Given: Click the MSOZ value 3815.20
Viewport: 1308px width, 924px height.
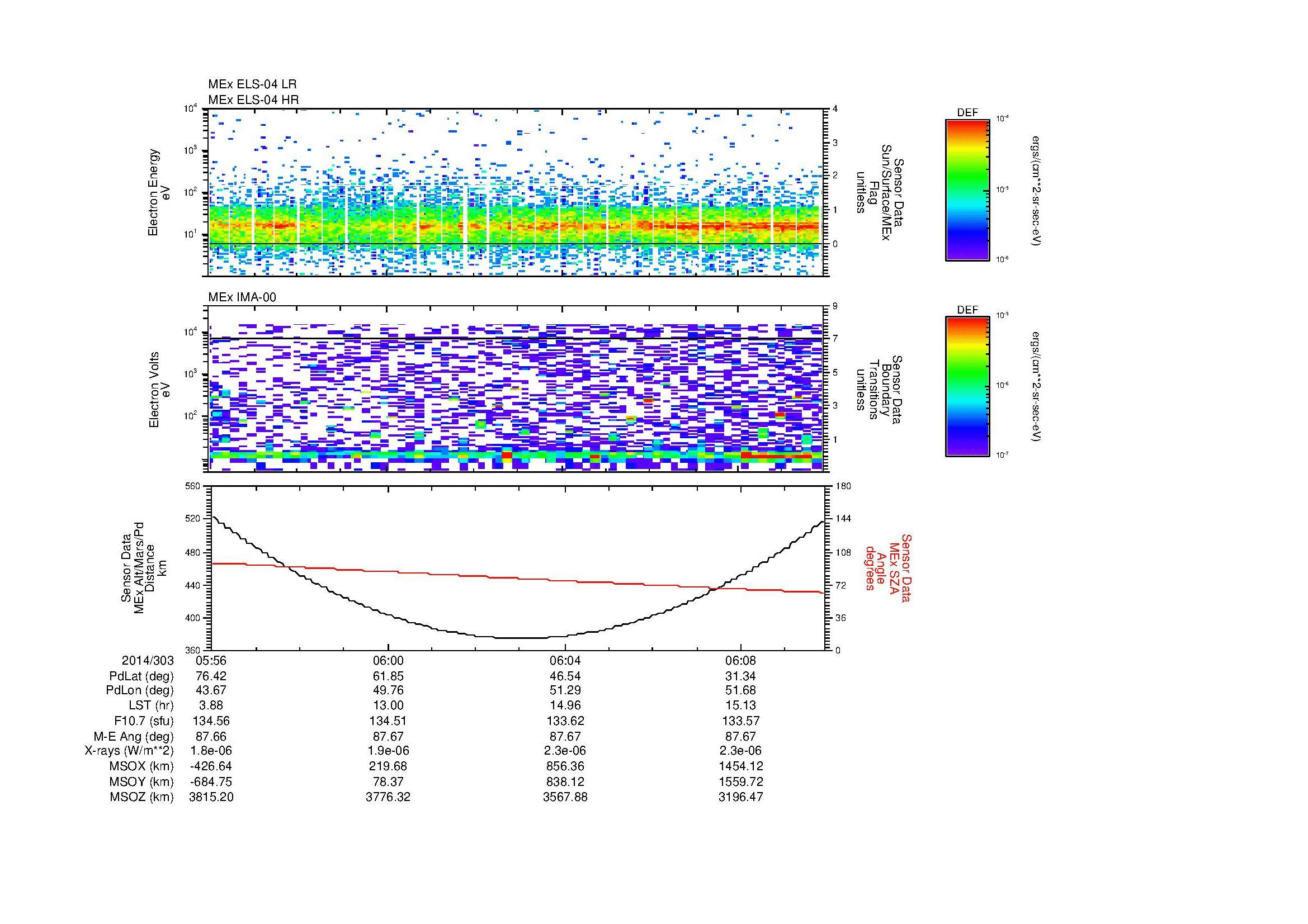Looking at the screenshot, I should pos(211,797).
